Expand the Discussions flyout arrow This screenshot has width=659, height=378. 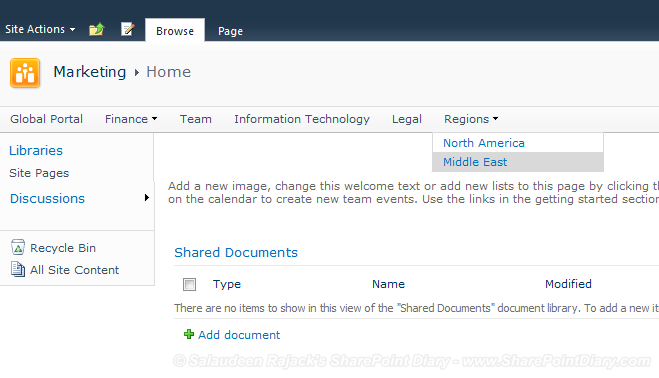point(146,198)
